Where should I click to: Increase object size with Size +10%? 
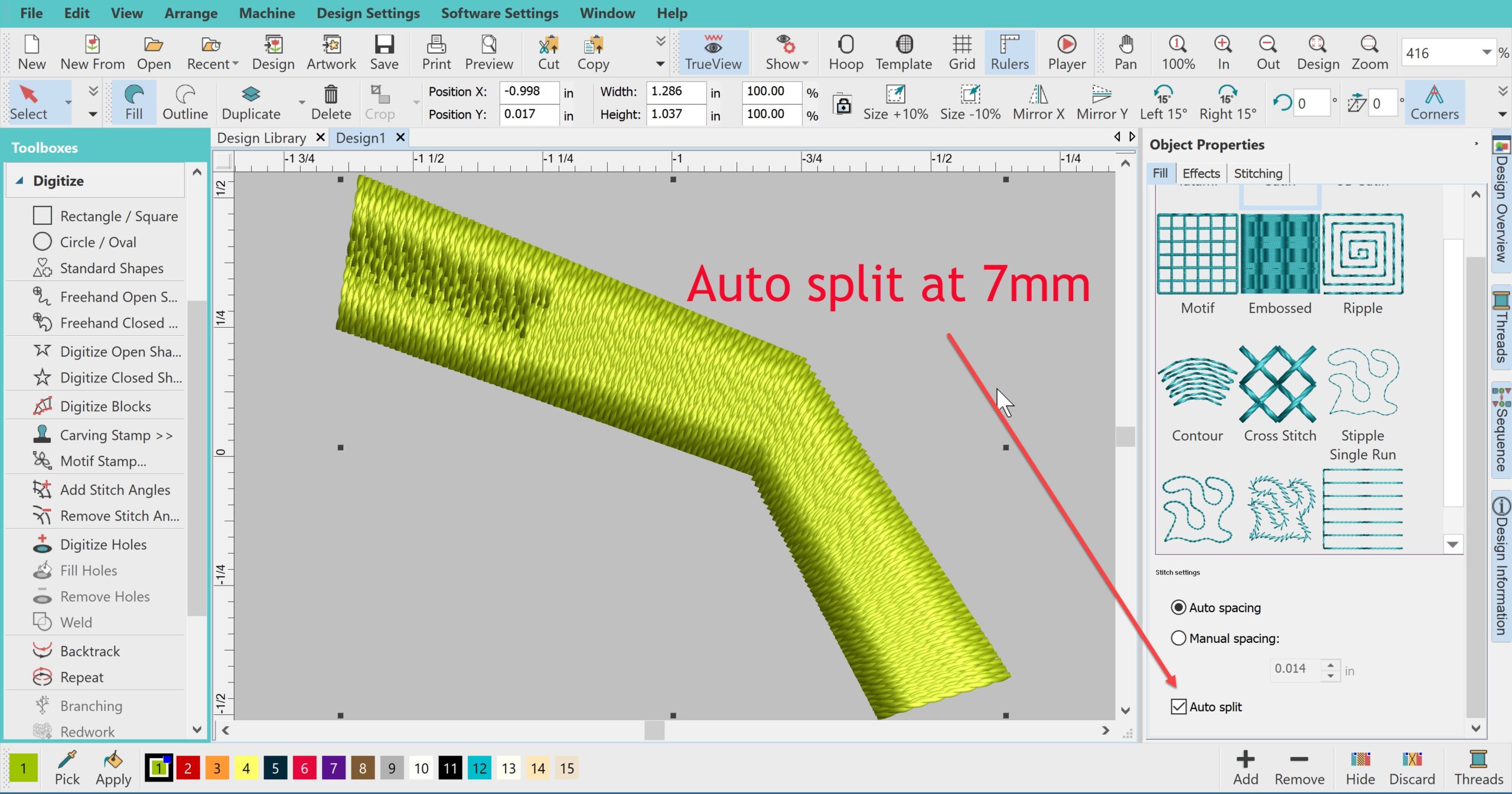(x=895, y=102)
